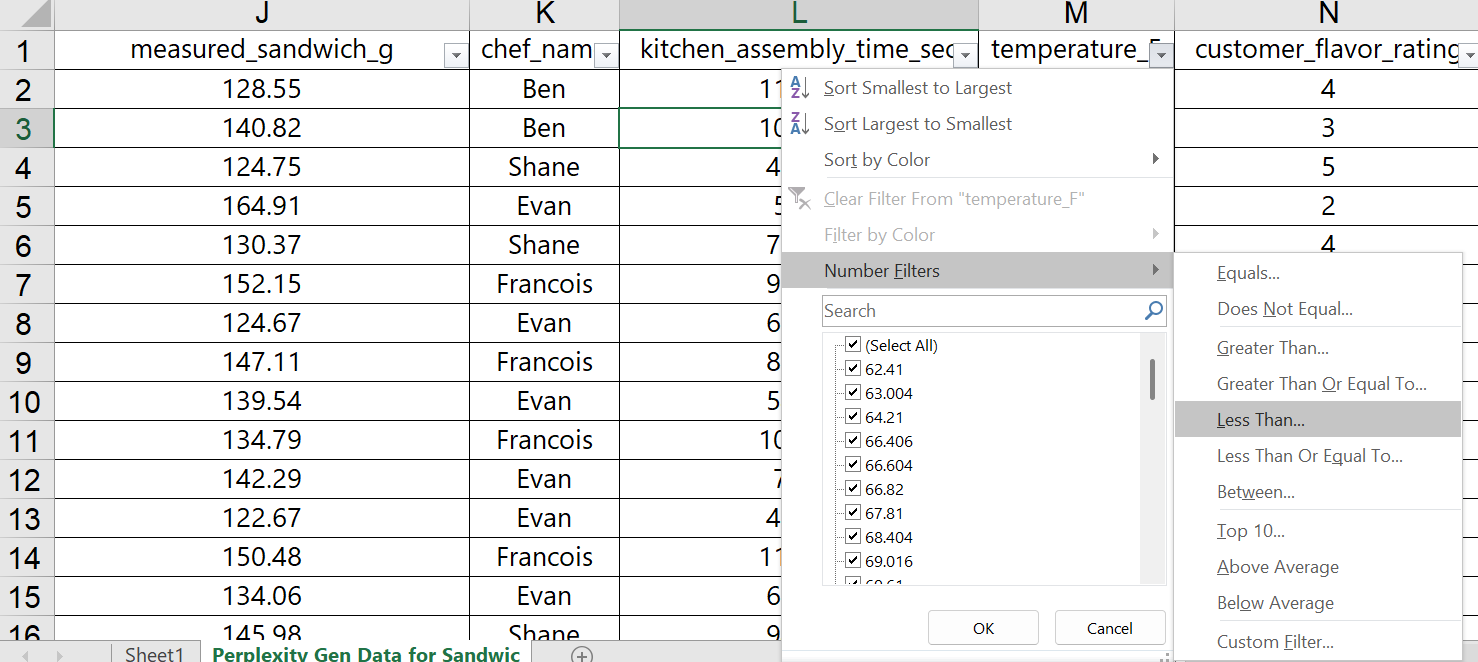Uncheck the 62.41 value checkbox
The image size is (1478, 662).
[x=853, y=369]
